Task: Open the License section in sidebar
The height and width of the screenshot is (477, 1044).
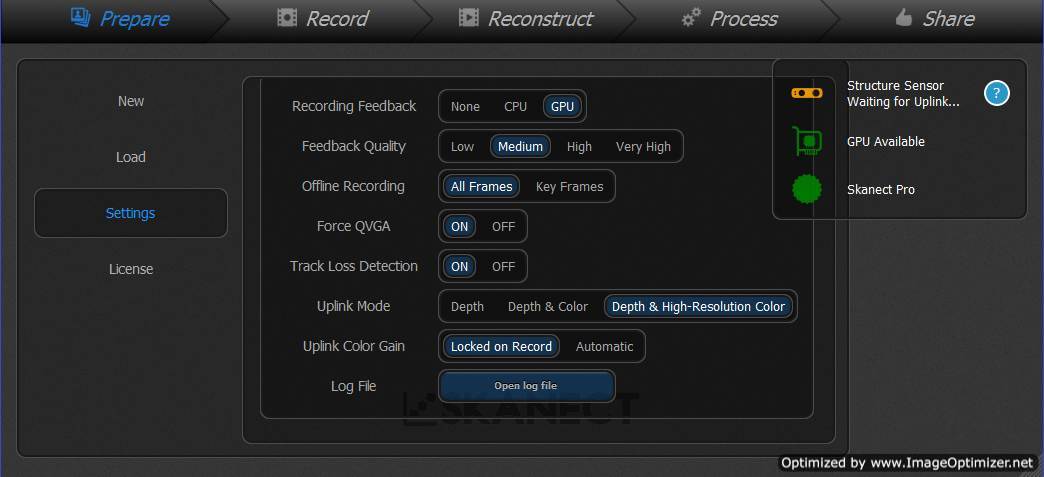Action: (131, 269)
